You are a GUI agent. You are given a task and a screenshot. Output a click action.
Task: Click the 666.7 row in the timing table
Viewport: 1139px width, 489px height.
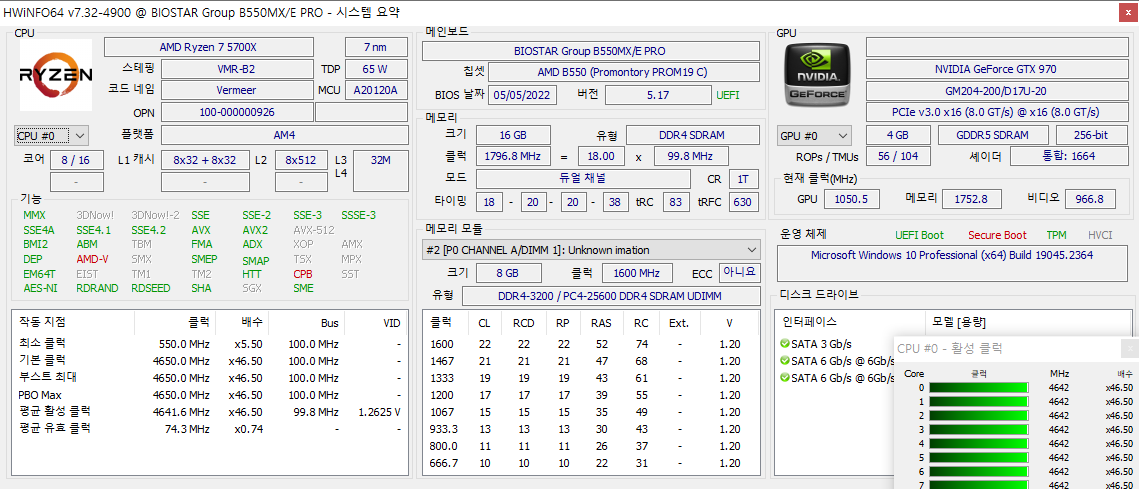[x=591, y=463]
